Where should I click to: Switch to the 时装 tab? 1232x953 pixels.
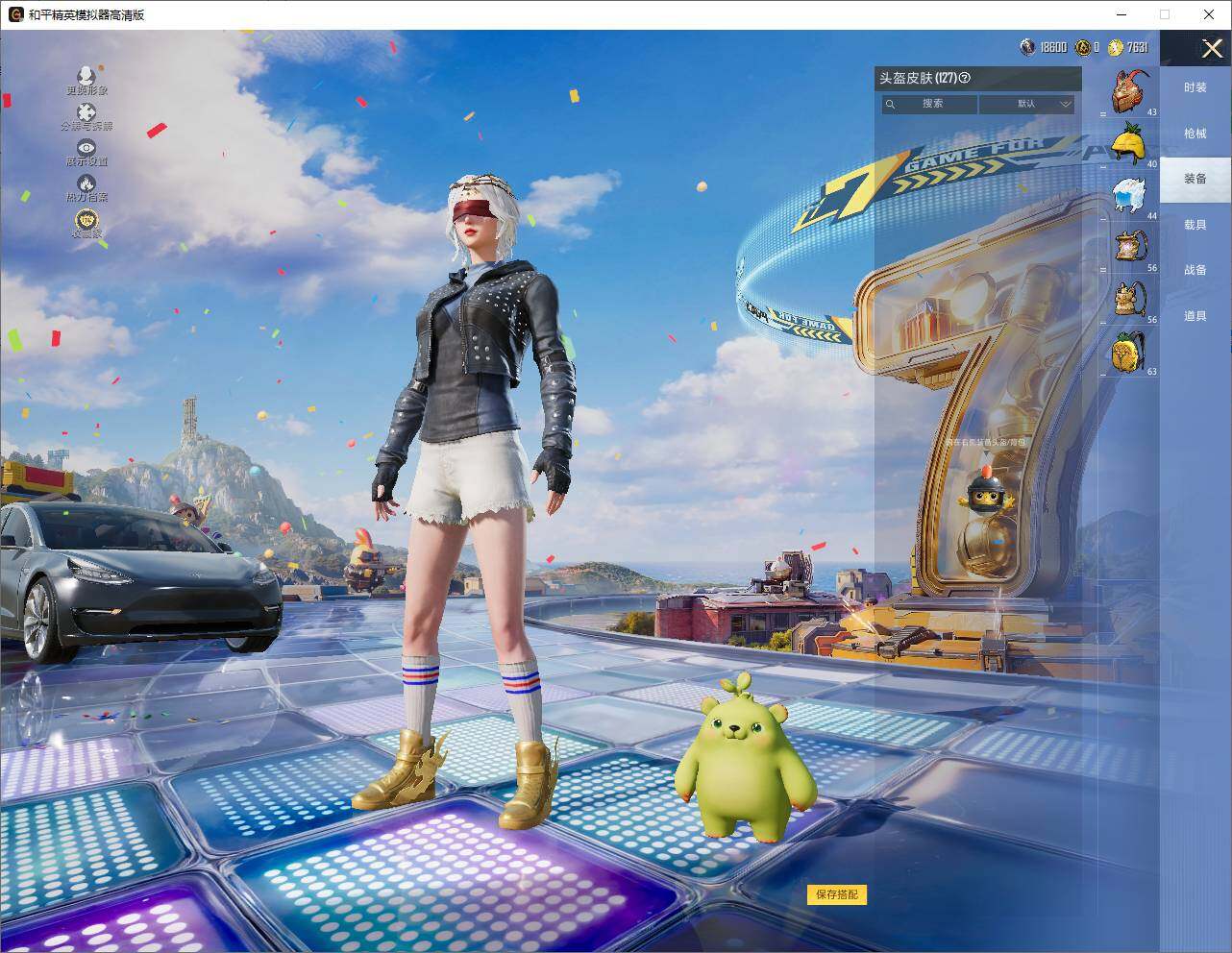point(1195,87)
